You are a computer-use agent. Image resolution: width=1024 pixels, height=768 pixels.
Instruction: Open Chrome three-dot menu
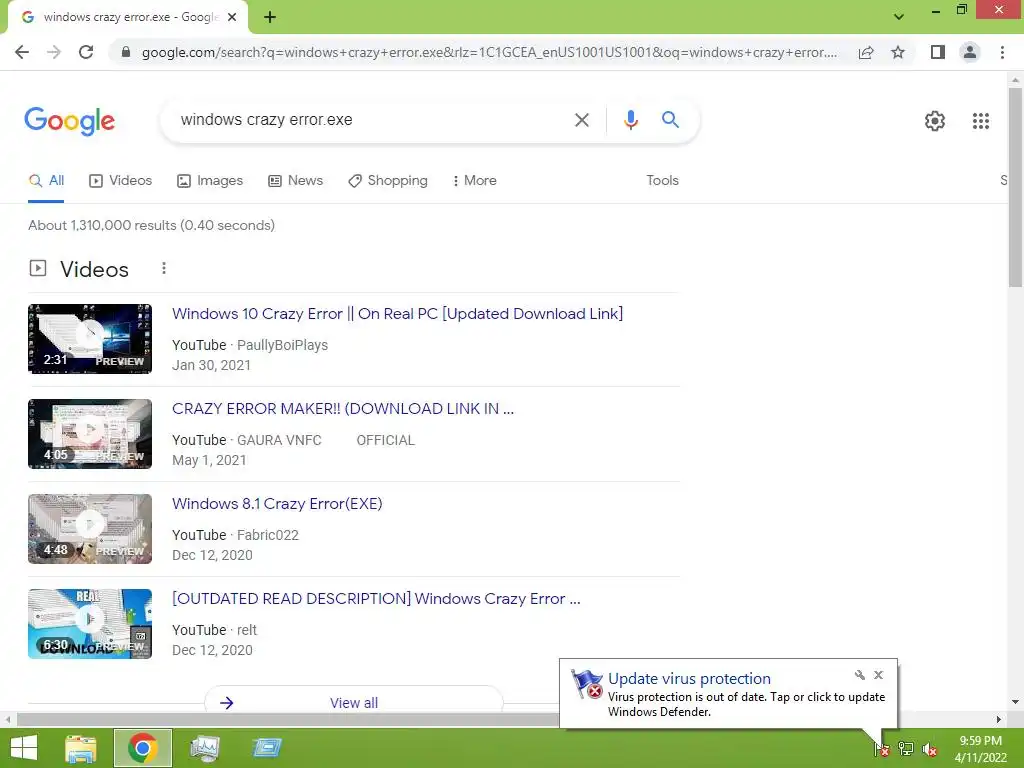pos(1002,52)
